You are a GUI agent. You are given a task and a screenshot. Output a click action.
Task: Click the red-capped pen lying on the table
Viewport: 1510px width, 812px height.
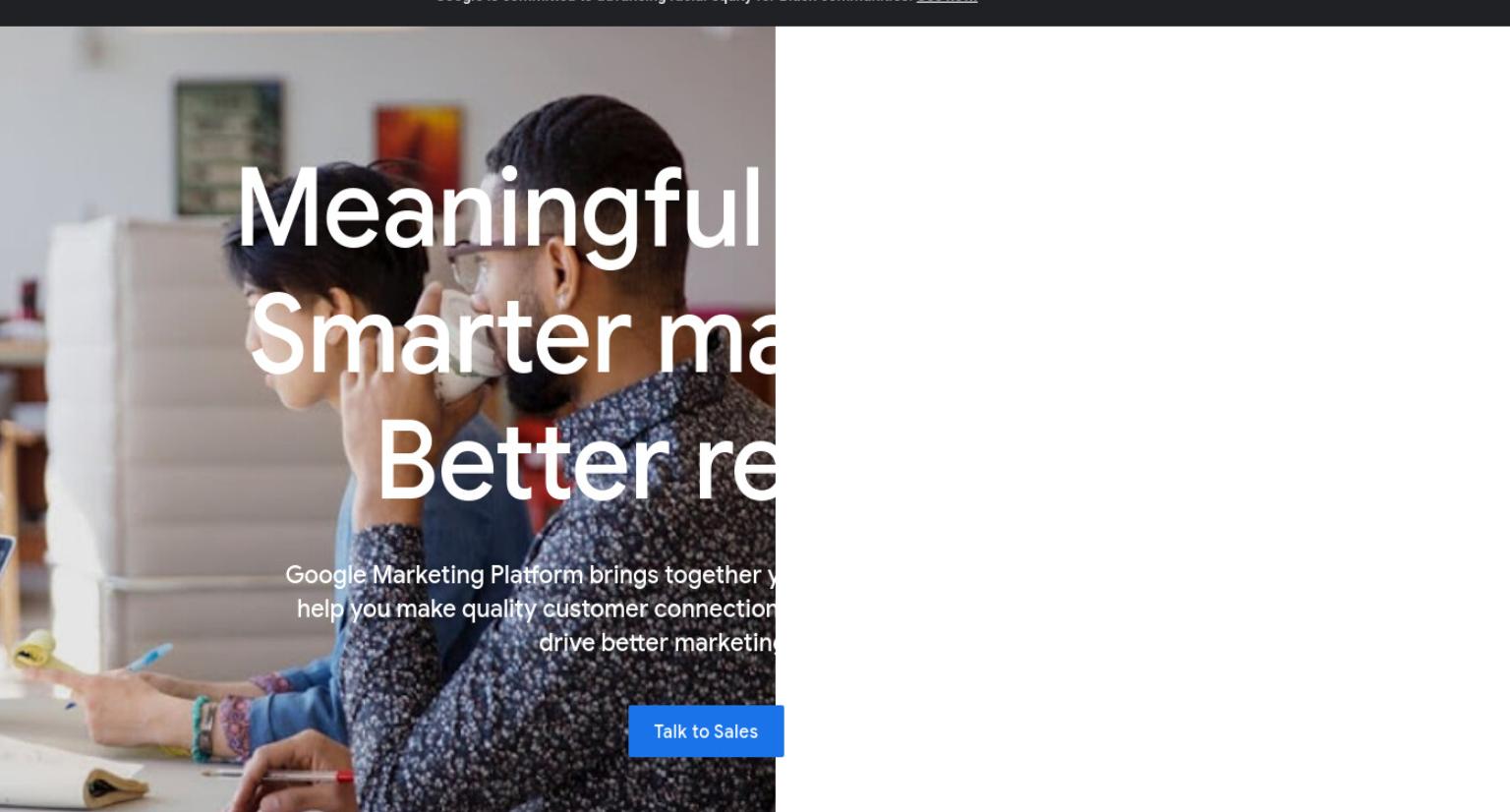click(279, 775)
